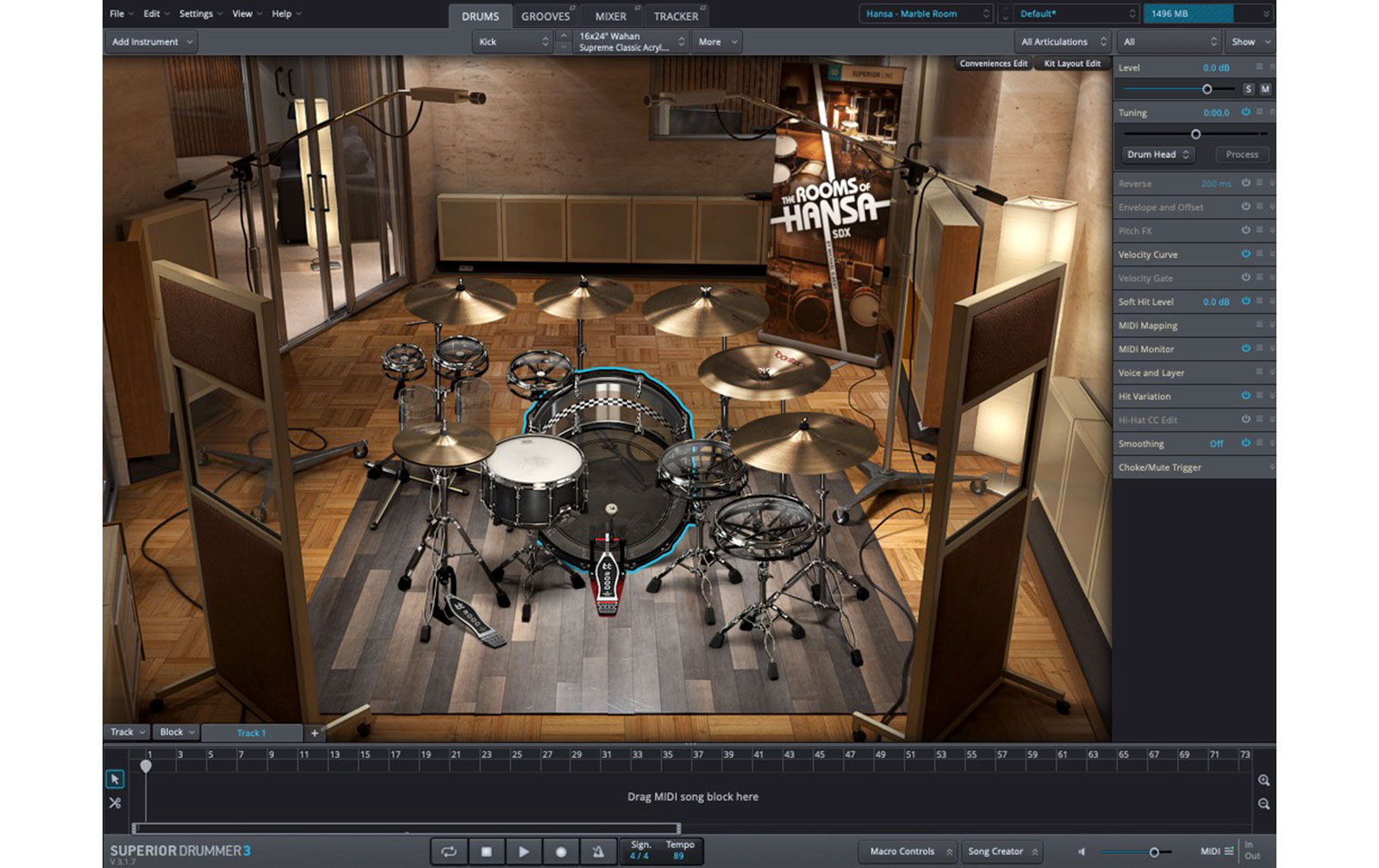
Task: Start playback with the play button
Action: click(523, 851)
